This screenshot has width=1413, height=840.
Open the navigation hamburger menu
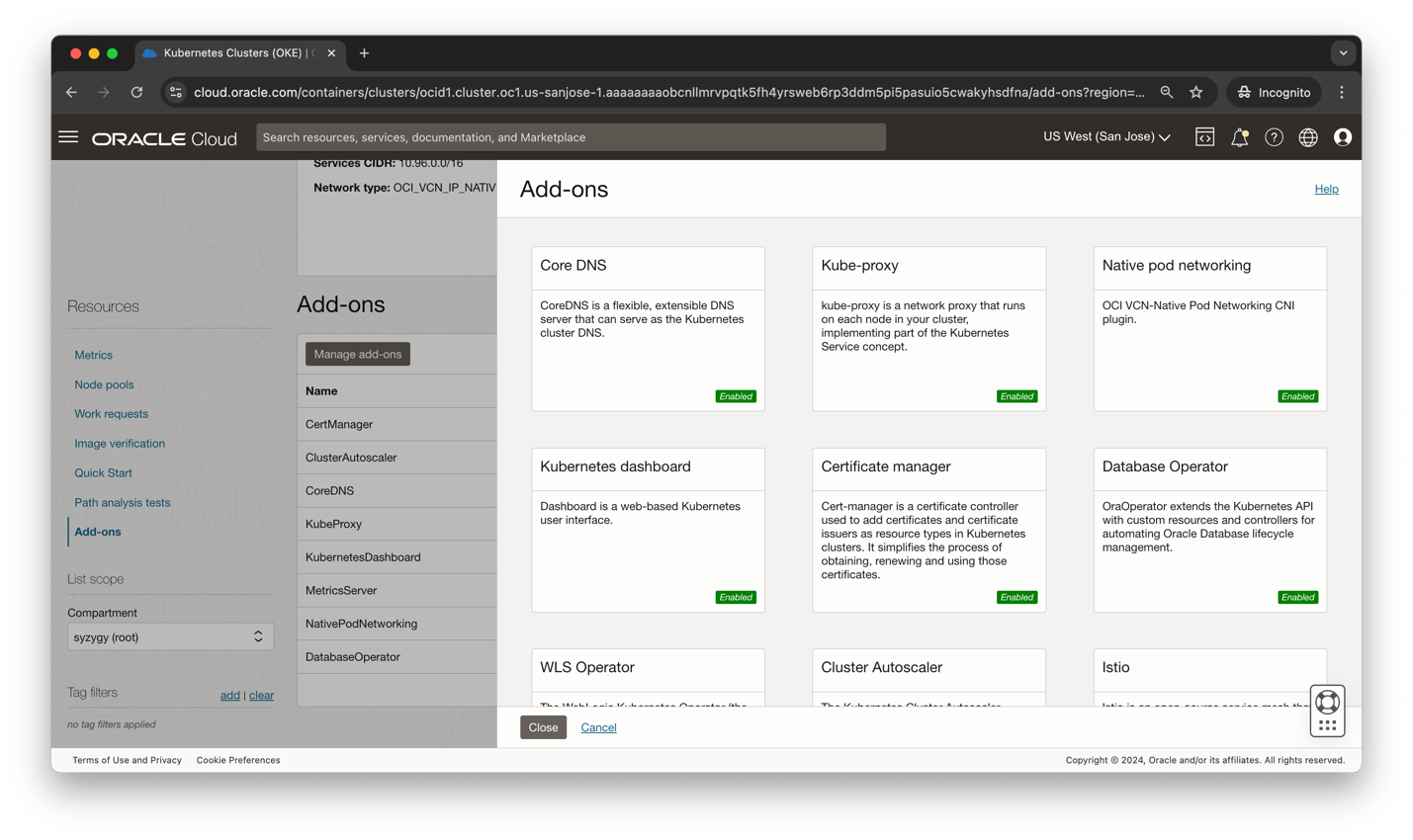pos(68,136)
